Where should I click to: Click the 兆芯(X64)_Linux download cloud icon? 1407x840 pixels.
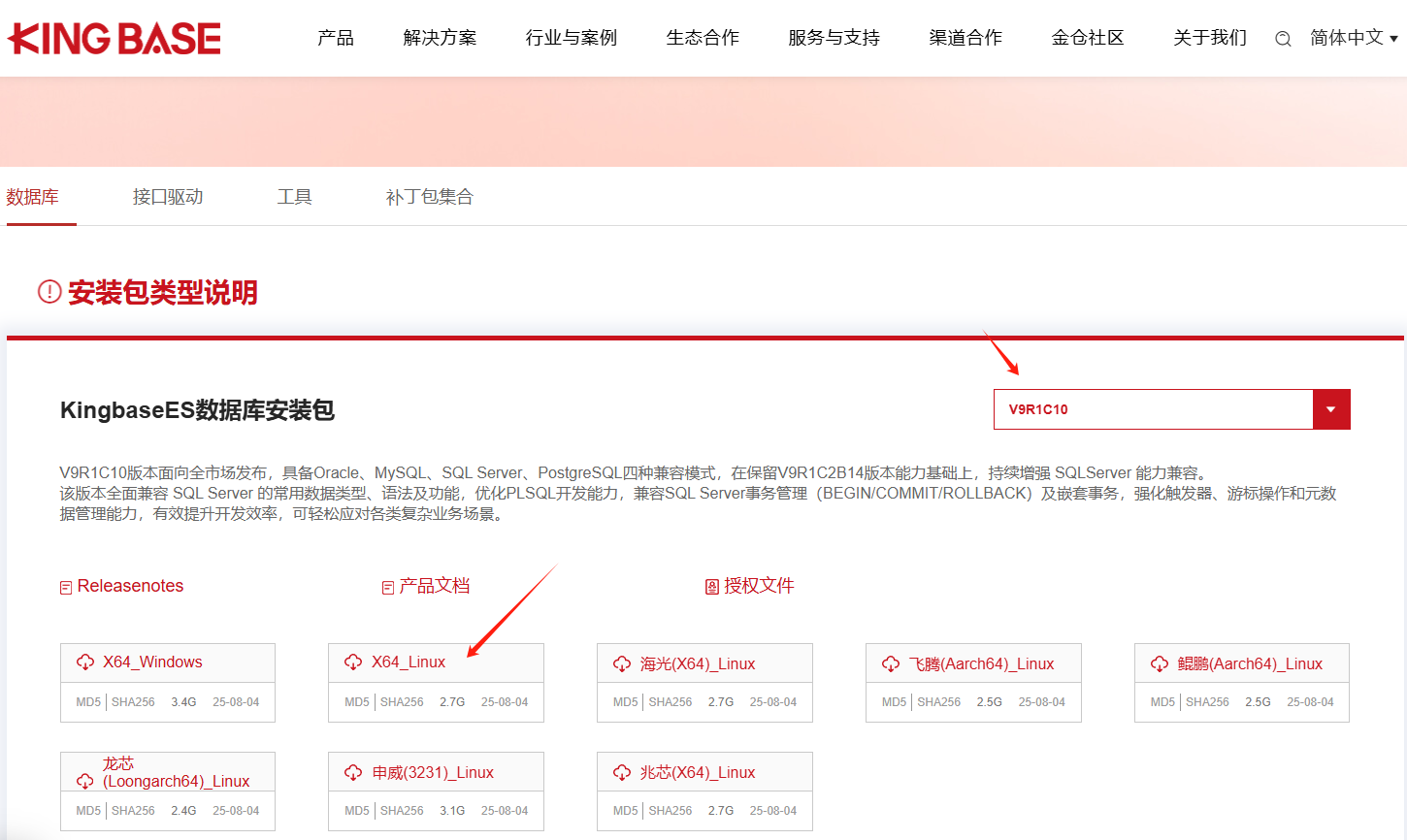[622, 773]
